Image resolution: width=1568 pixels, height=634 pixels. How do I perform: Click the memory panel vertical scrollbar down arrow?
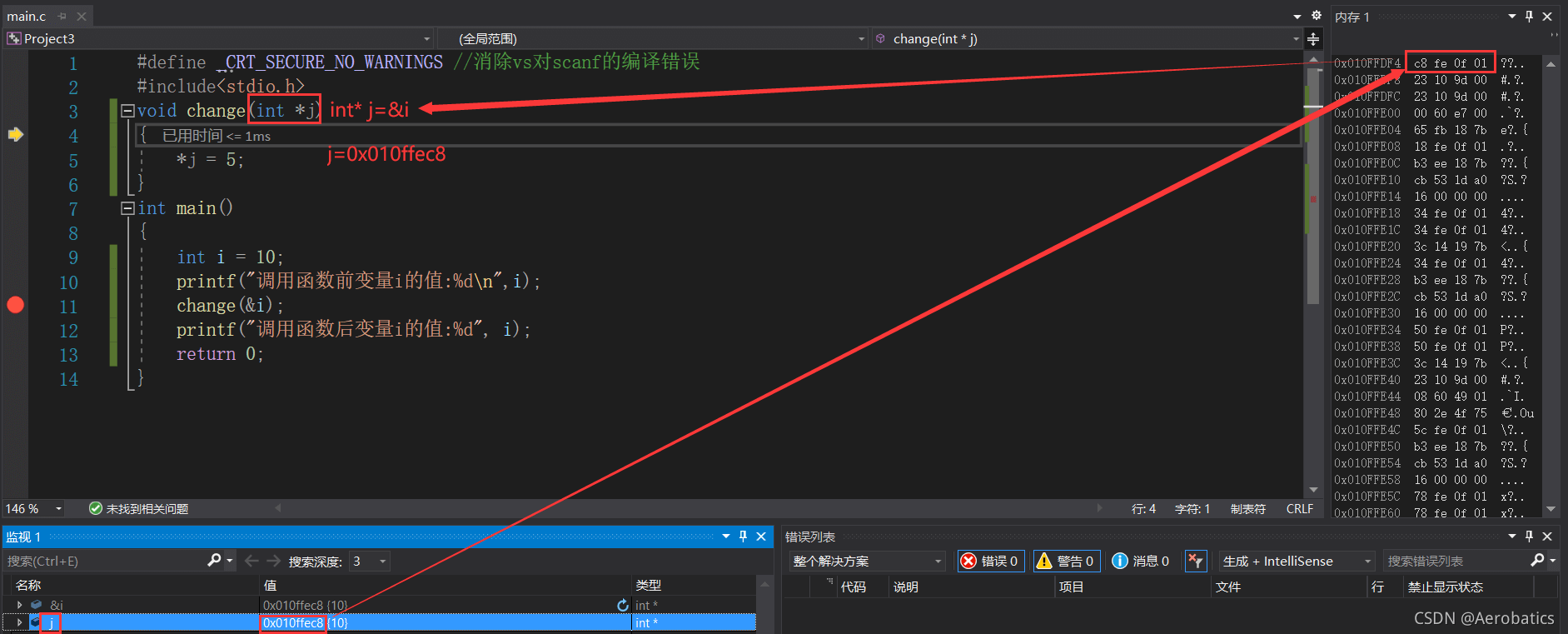[1551, 508]
